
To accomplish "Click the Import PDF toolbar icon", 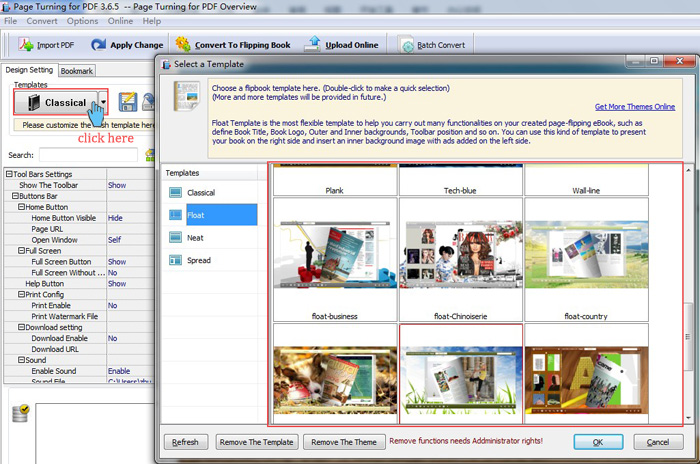I will pos(26,44).
